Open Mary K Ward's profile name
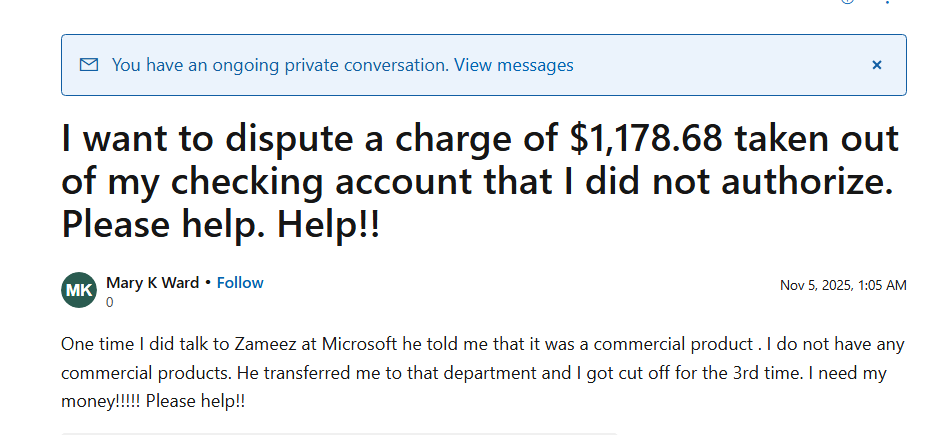Viewport: 937px width, 435px height. [x=152, y=283]
